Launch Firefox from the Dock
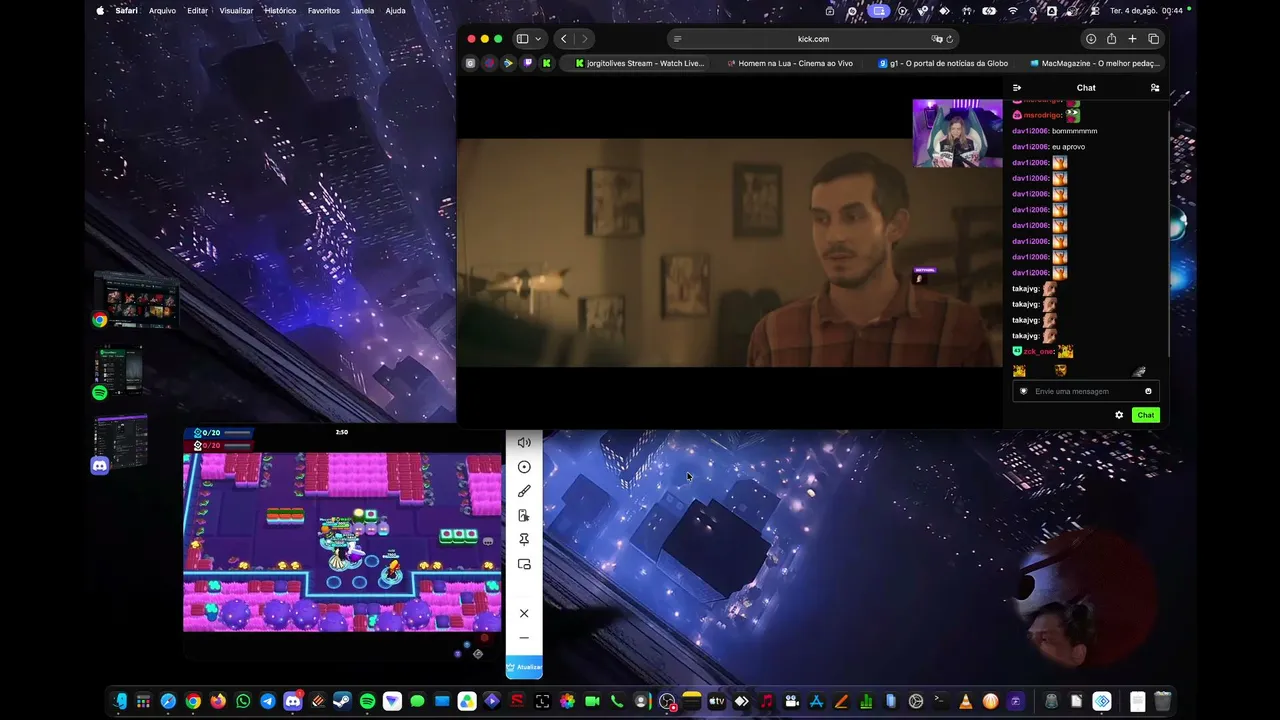Viewport: 1280px width, 720px height. [x=218, y=701]
